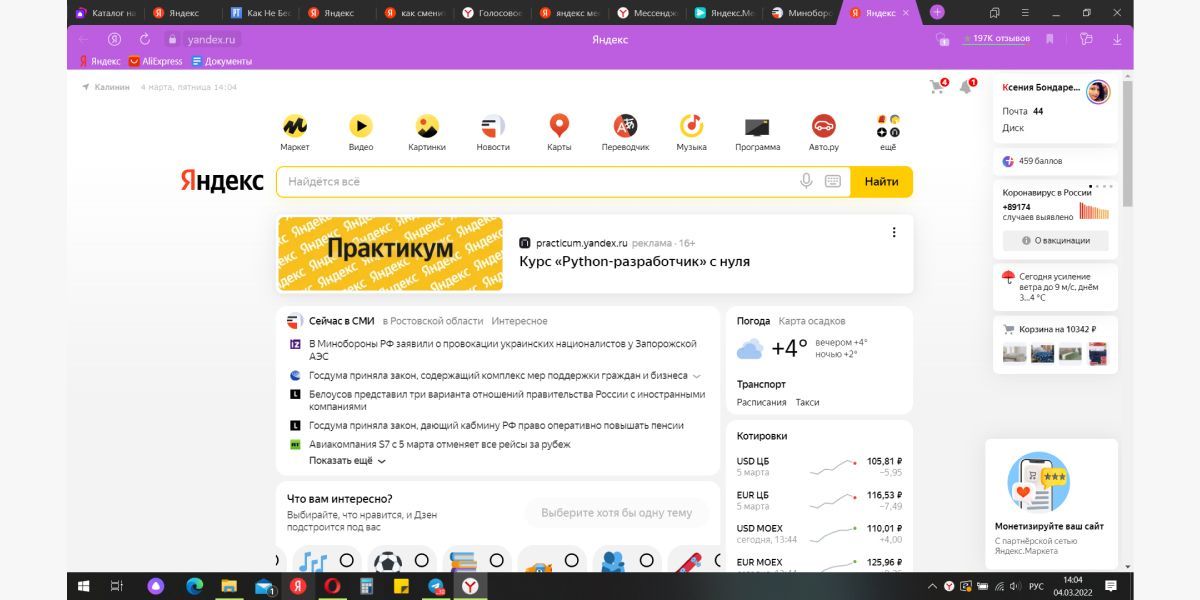This screenshot has width=1200, height=600.
Task: Open Расписания transport link
Action: 762,402
